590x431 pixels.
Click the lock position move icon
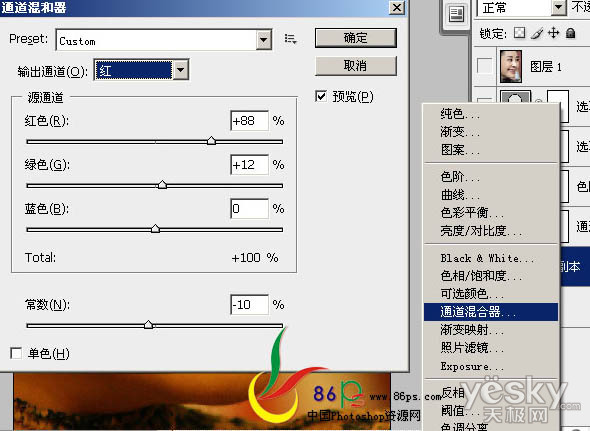554,33
